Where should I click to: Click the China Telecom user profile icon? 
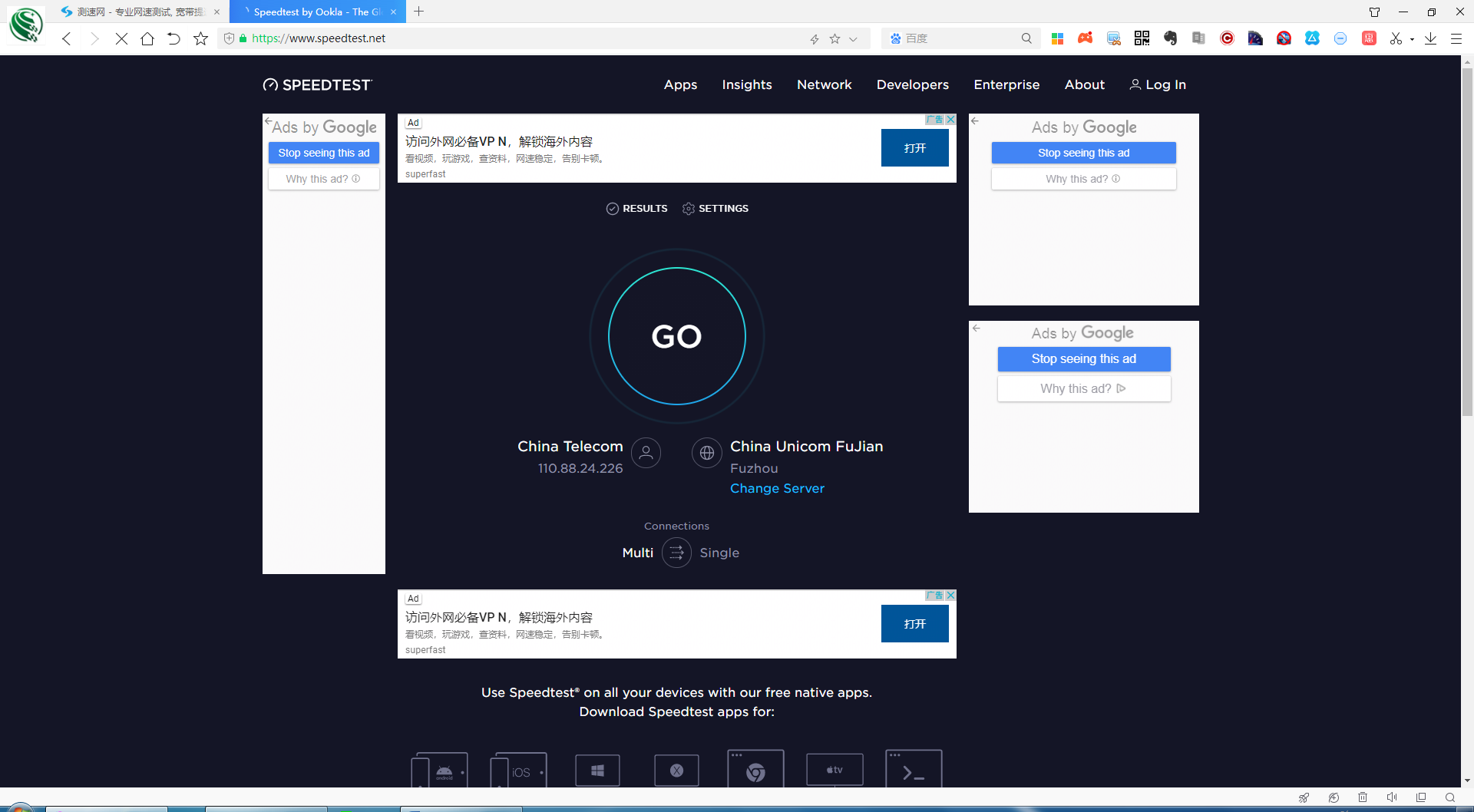(x=646, y=453)
